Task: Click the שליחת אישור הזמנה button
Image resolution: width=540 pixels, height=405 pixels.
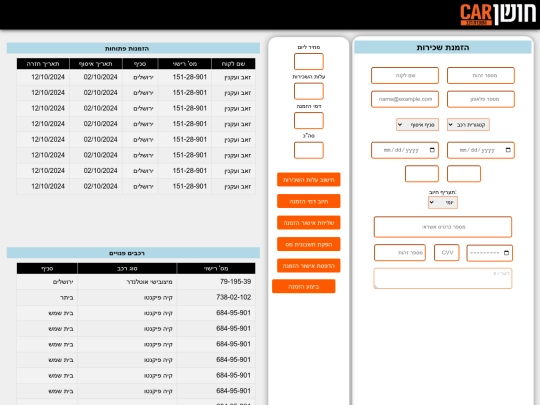Action: pyautogui.click(x=309, y=223)
